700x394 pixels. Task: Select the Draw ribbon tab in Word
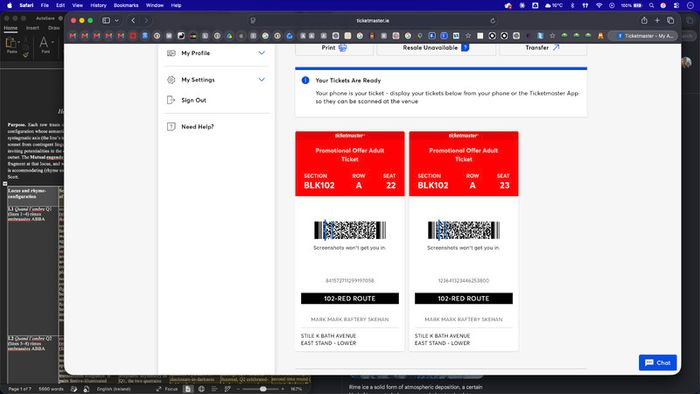tap(54, 28)
